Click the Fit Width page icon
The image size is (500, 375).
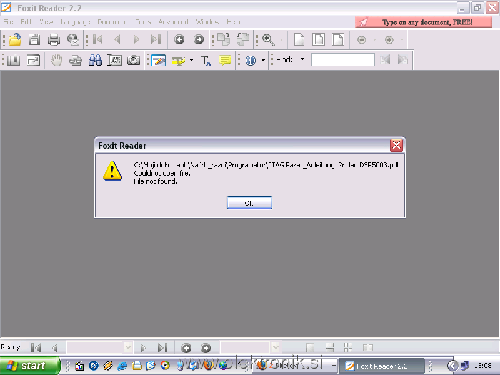click(338, 40)
